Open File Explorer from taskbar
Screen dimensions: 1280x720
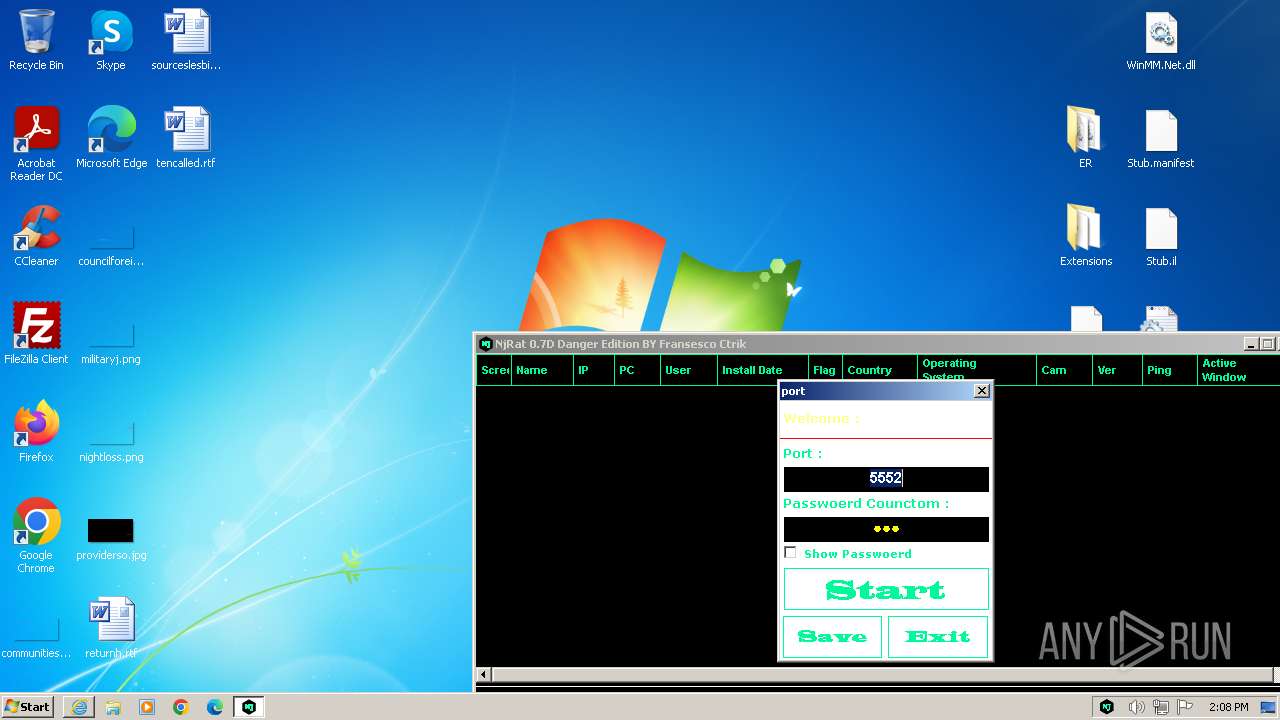coord(113,707)
